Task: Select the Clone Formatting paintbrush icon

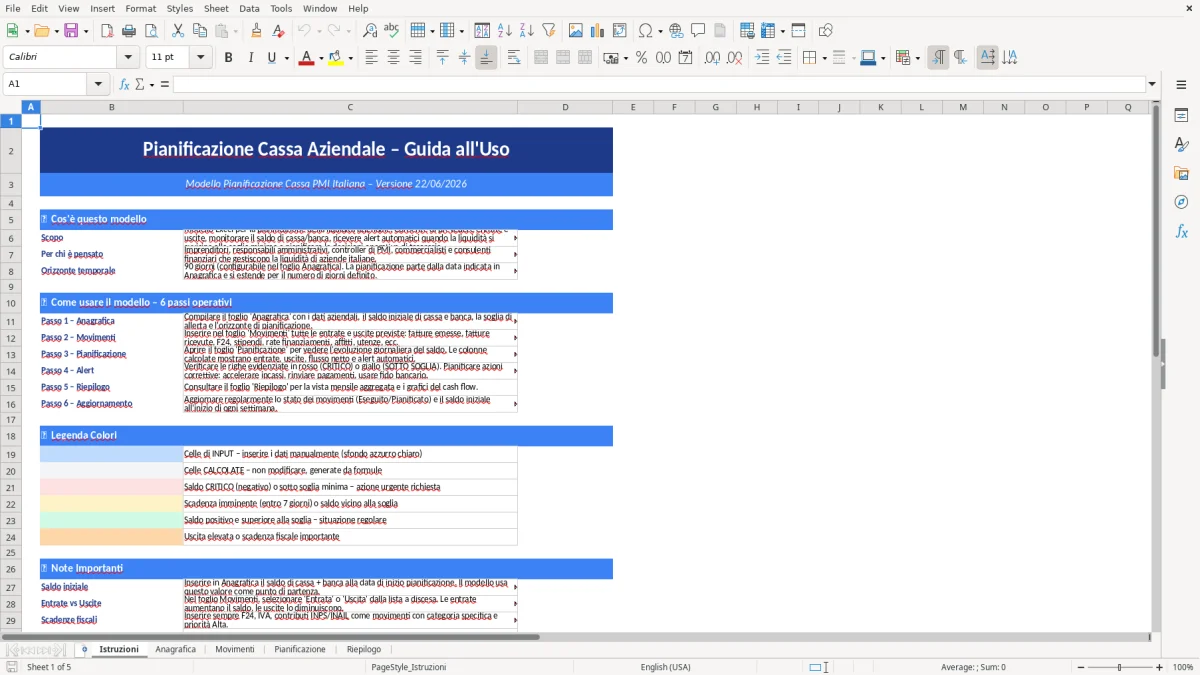Action: click(x=256, y=31)
